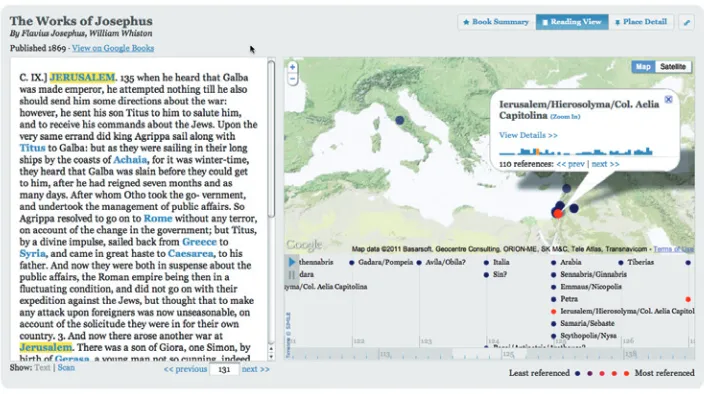Click the red Jerusalem map marker
The width and height of the screenshot is (704, 394).
click(558, 214)
